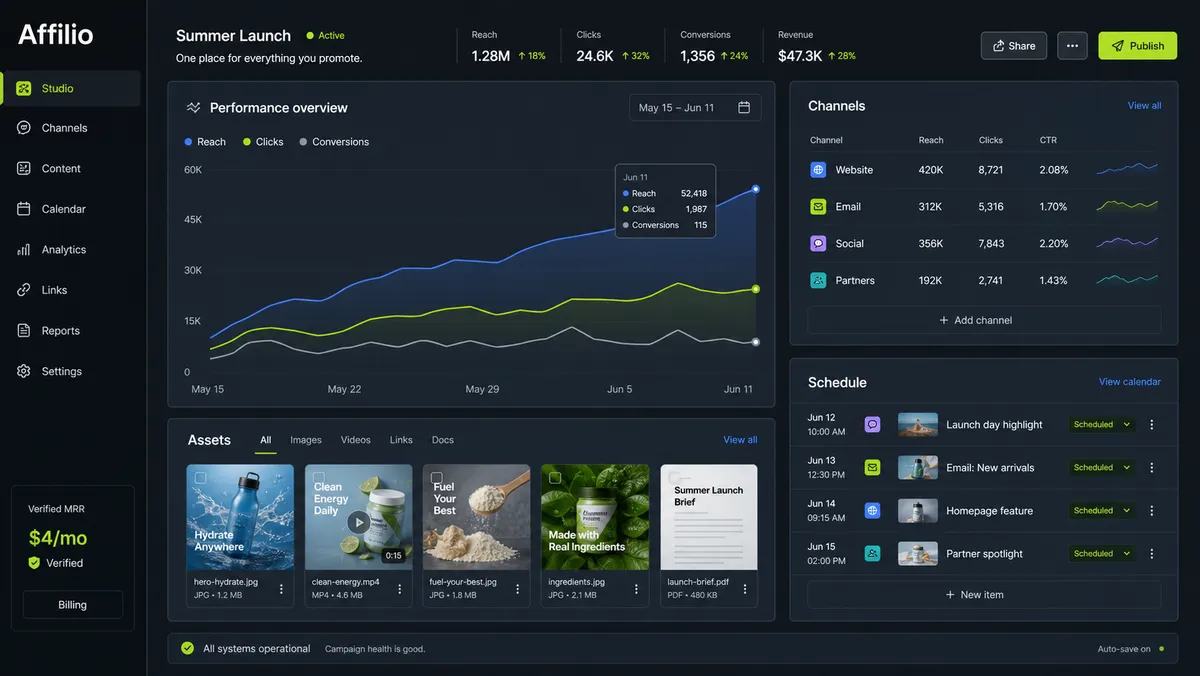Image resolution: width=1200 pixels, height=676 pixels.
Task: Click the Website channel globe icon
Action: (x=818, y=170)
